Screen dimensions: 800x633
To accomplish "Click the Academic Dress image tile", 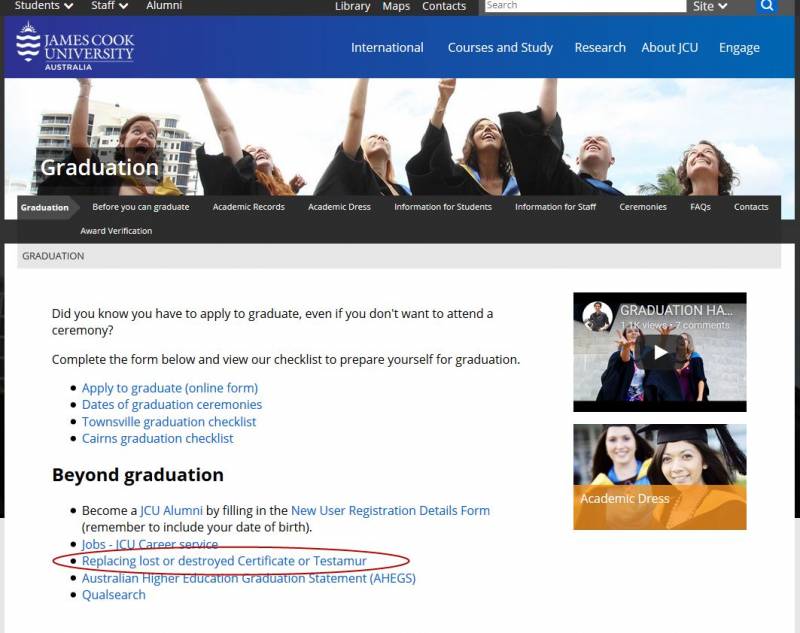I will tap(659, 477).
